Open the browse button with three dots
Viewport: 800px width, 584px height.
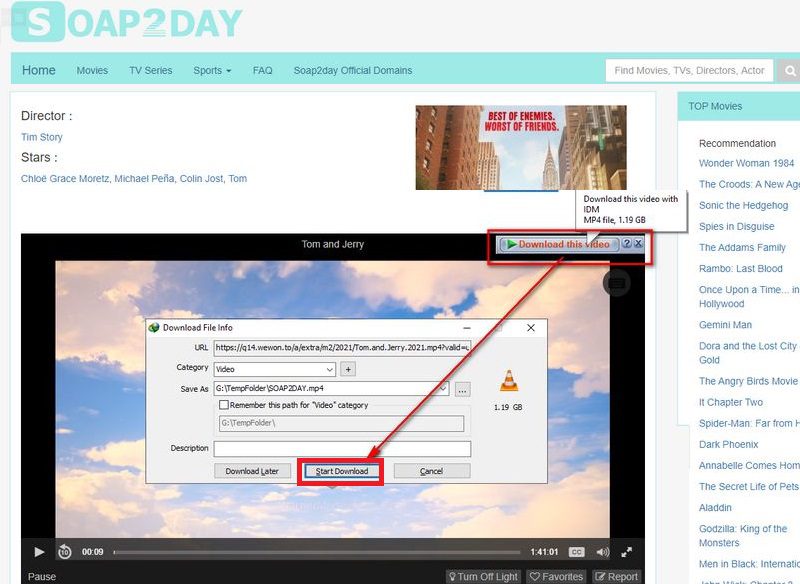462,390
